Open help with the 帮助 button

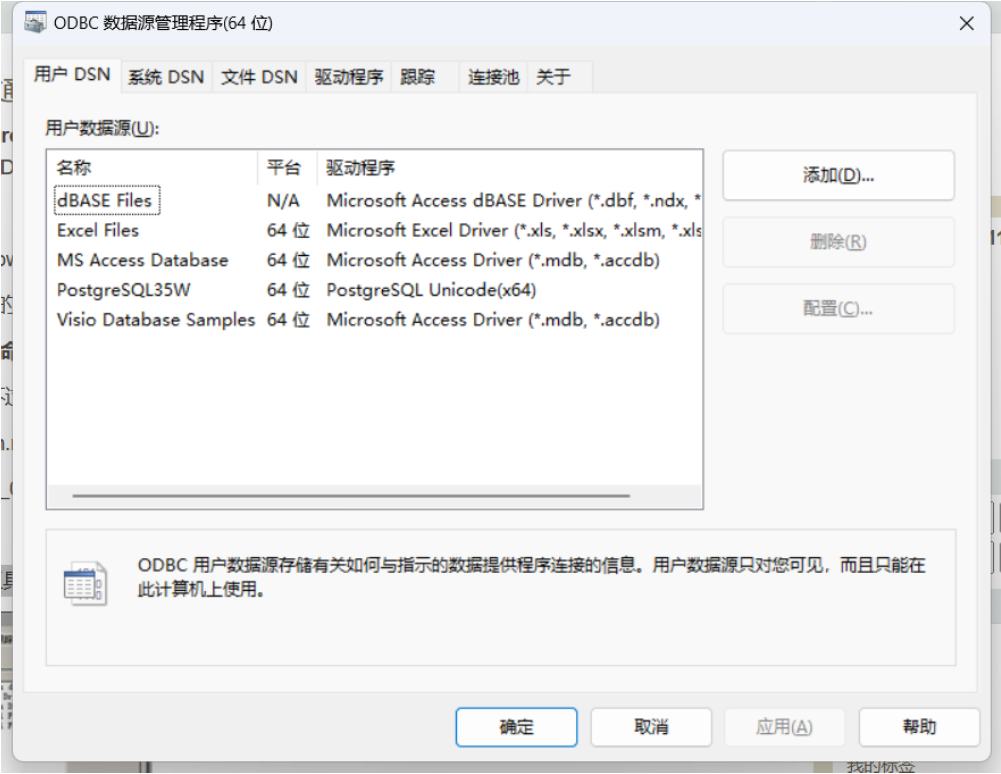point(919,727)
